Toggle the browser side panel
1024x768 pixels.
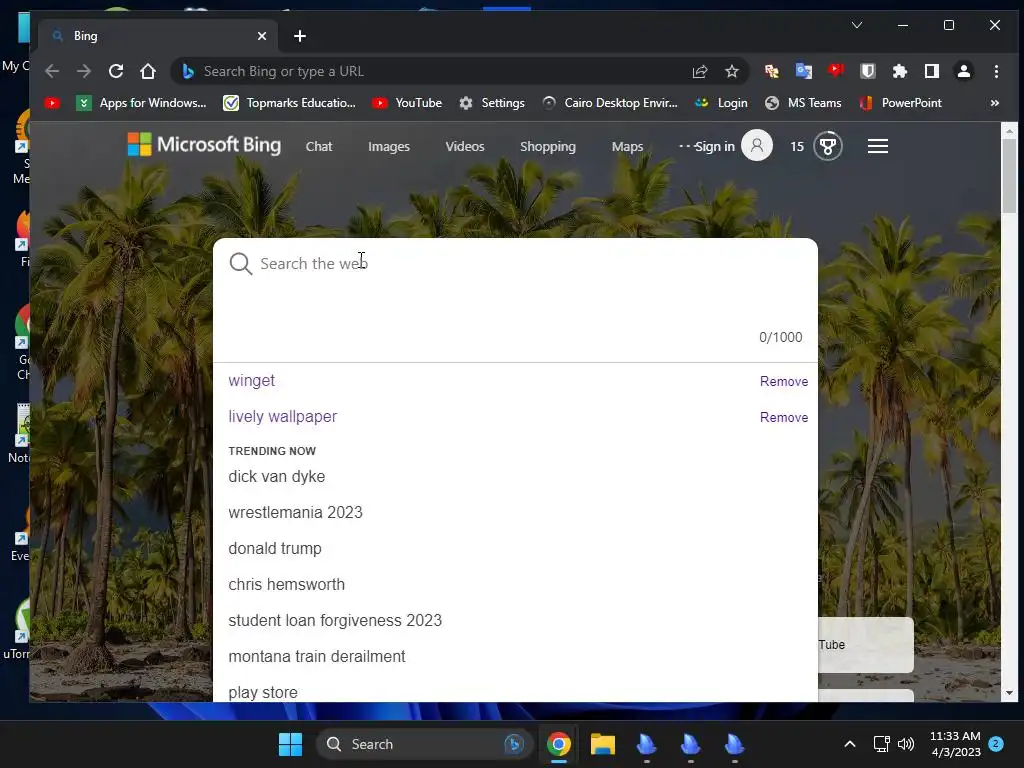[x=932, y=71]
